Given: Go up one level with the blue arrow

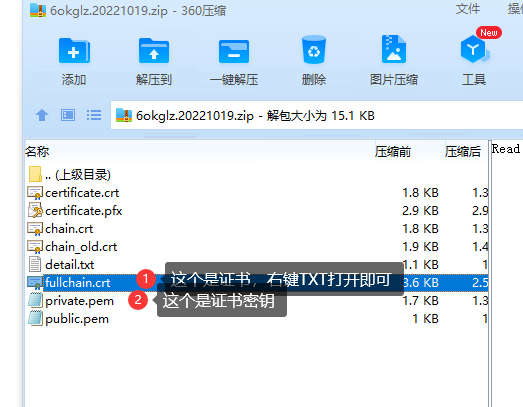Looking at the screenshot, I should click(x=42, y=115).
